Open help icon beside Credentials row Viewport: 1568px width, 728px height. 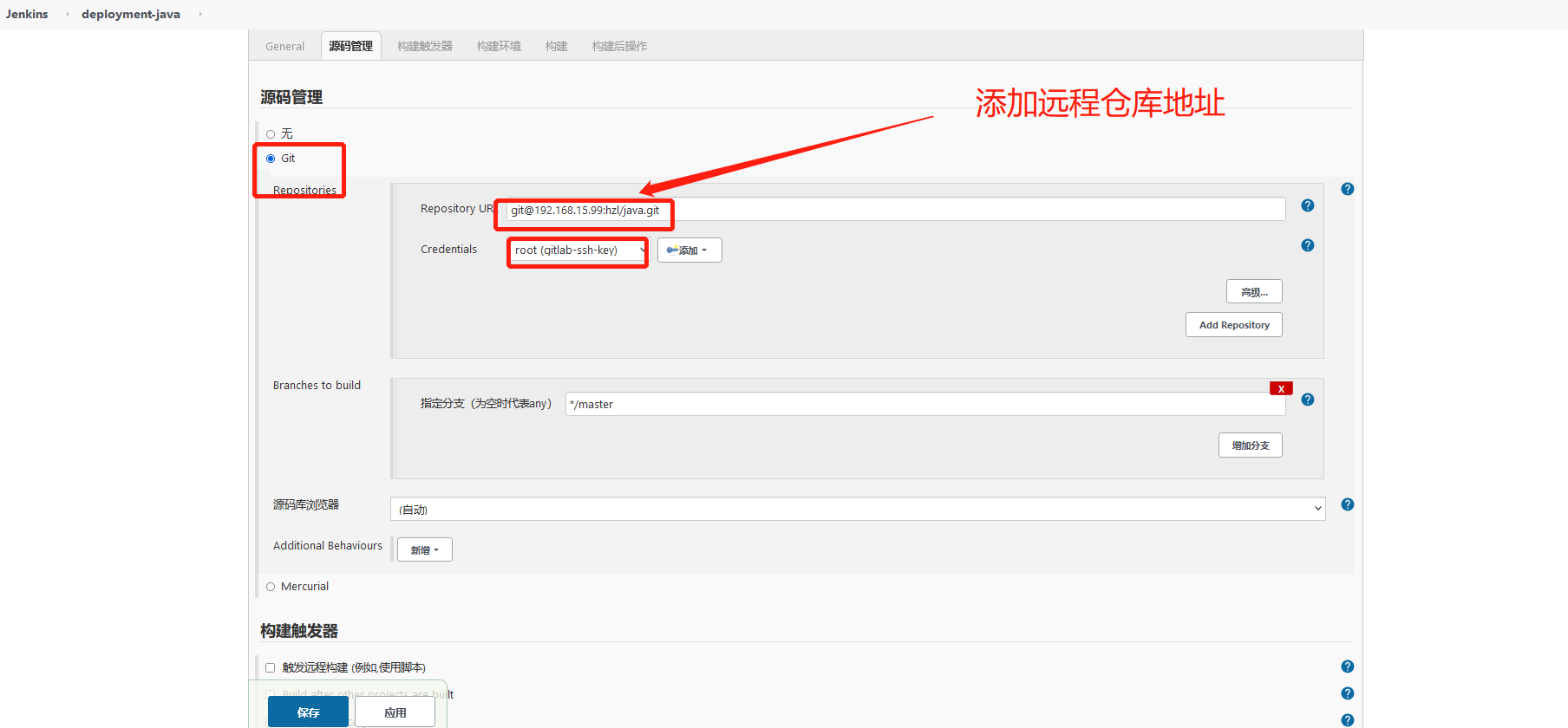click(1308, 245)
